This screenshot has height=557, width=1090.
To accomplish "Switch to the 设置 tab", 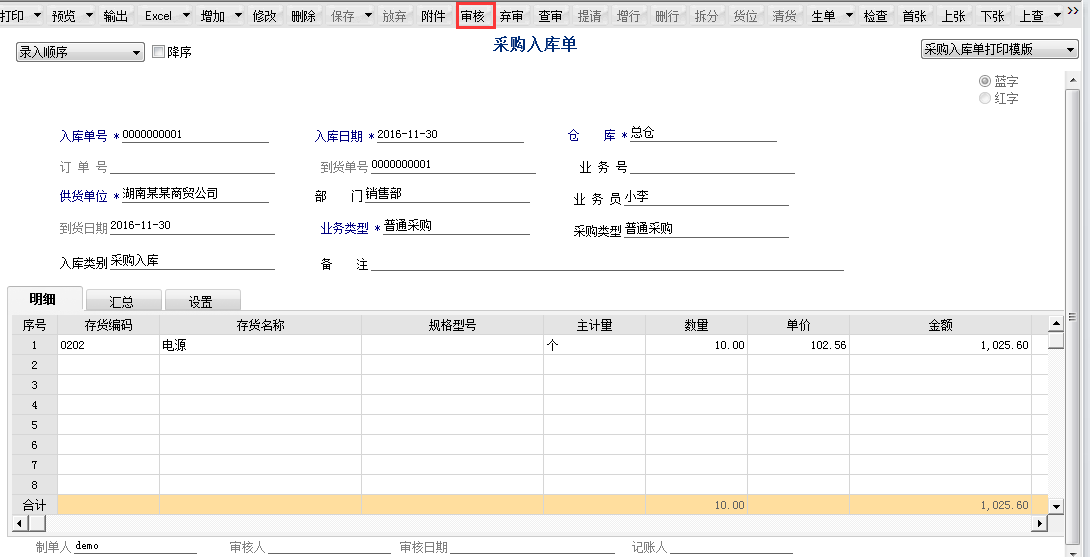I will click(201, 301).
